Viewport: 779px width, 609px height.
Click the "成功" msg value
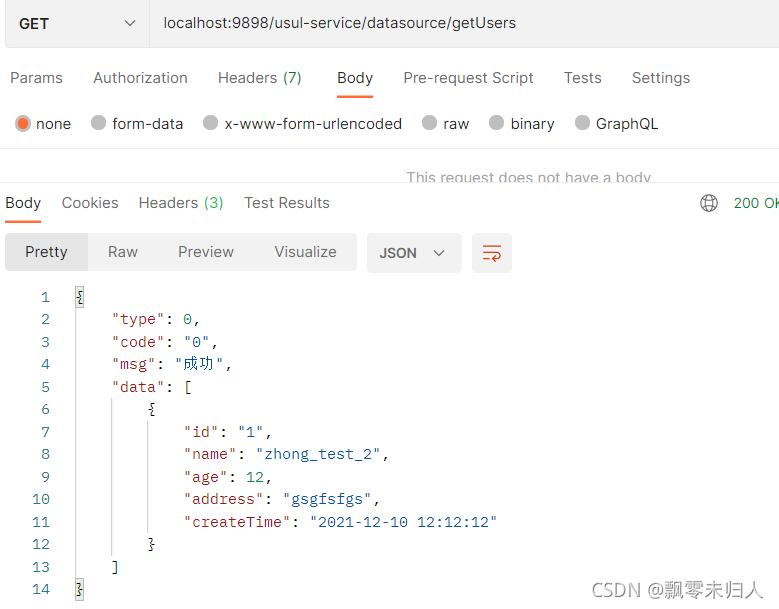(198, 364)
